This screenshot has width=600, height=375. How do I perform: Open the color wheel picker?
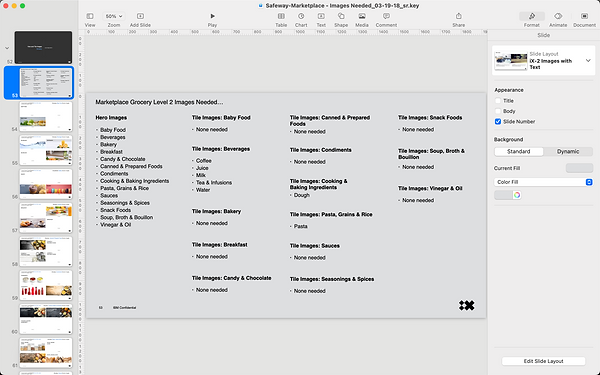pyautogui.click(x=517, y=195)
